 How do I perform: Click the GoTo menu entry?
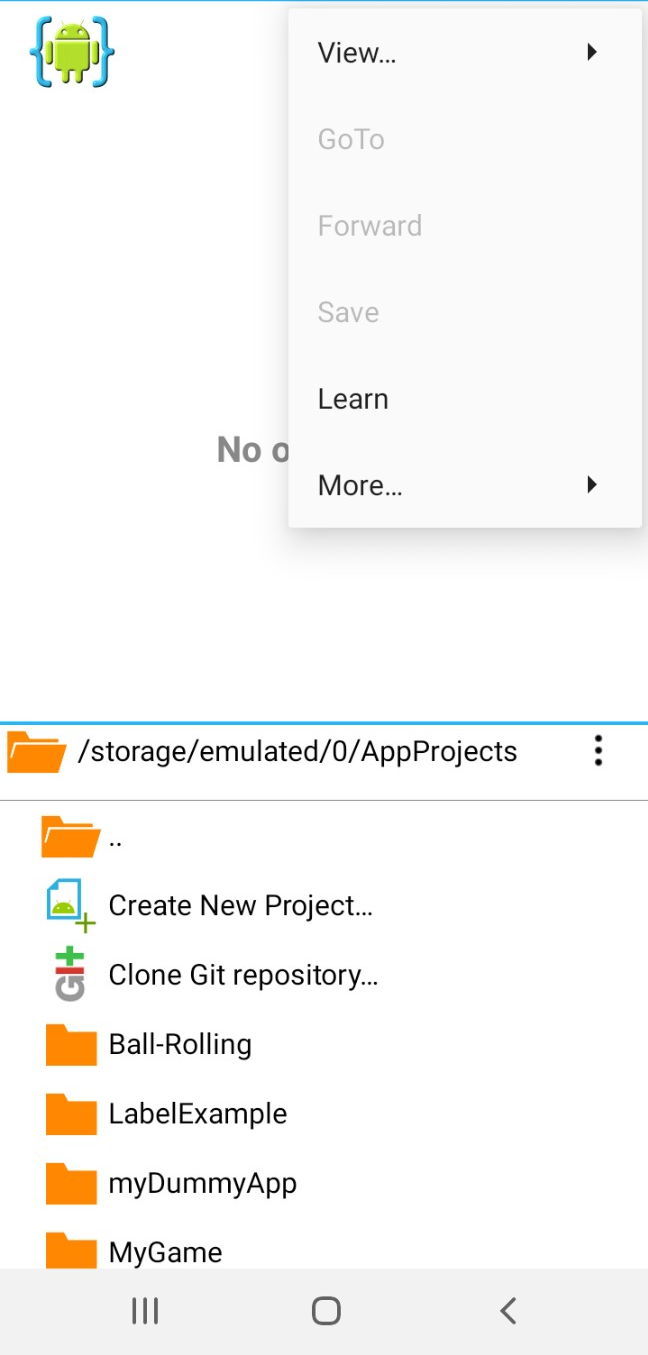tap(350, 139)
